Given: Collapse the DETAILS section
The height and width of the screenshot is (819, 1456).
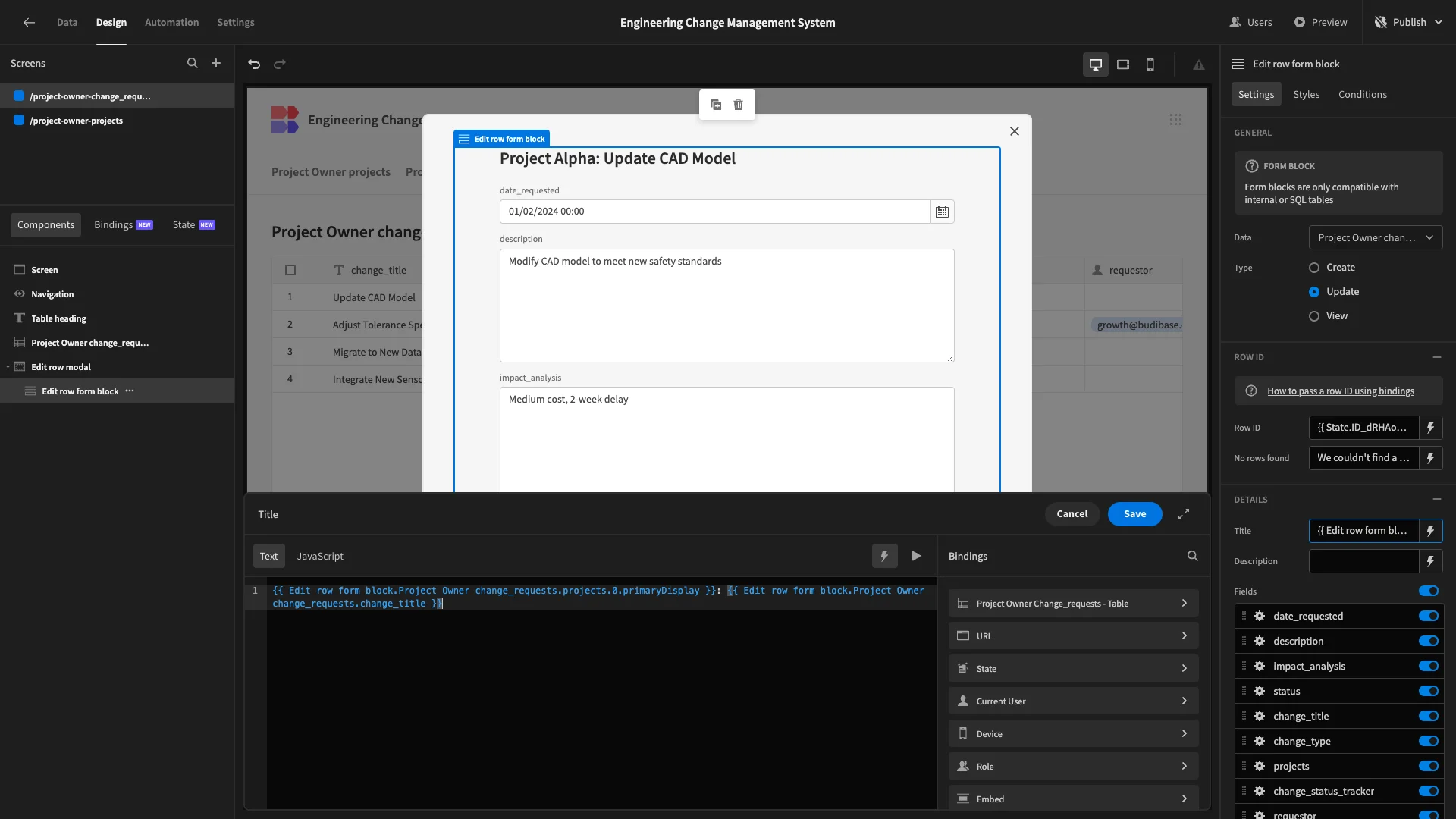Looking at the screenshot, I should 1437,500.
